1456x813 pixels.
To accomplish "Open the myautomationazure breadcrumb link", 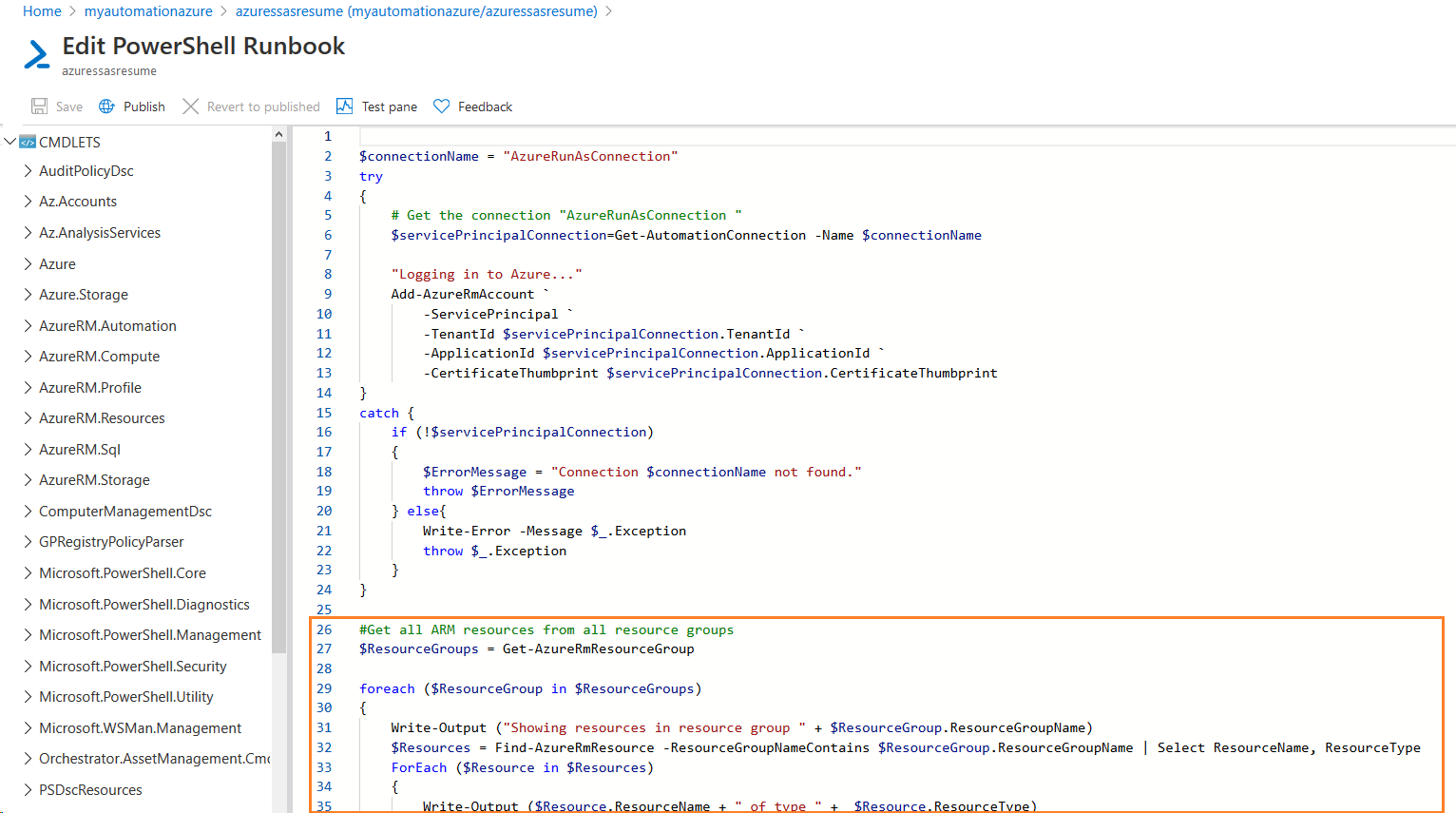I will (148, 11).
